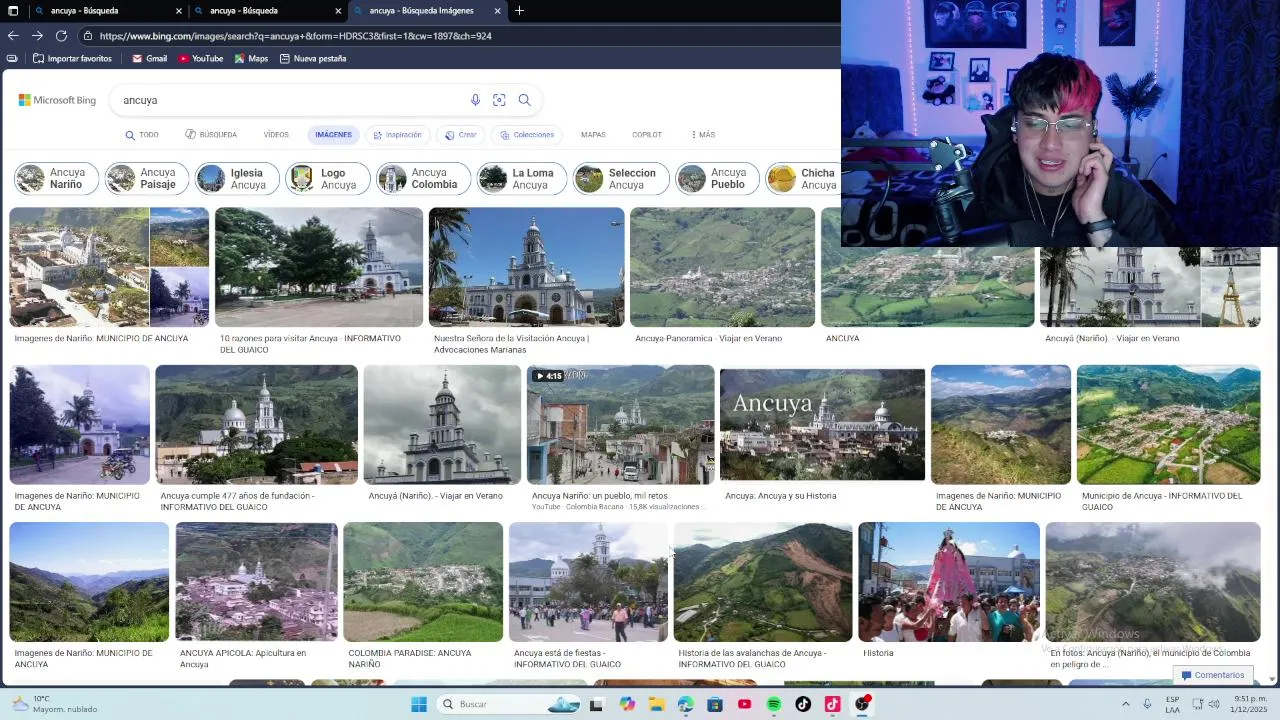Select the 'Iglesia Ancuya' filter chip
The height and width of the screenshot is (720, 1280).
(x=237, y=178)
